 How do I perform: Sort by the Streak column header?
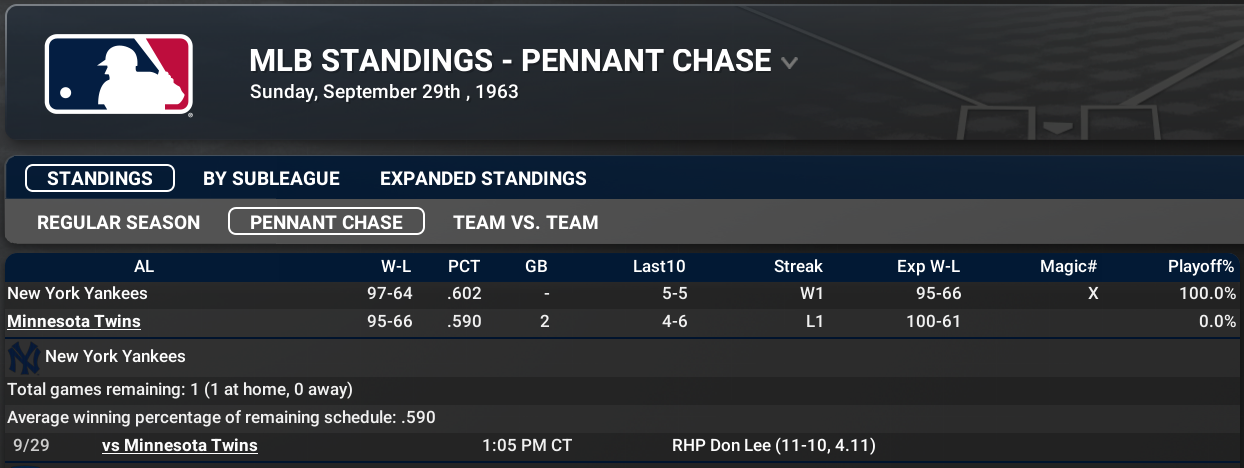(x=798, y=266)
